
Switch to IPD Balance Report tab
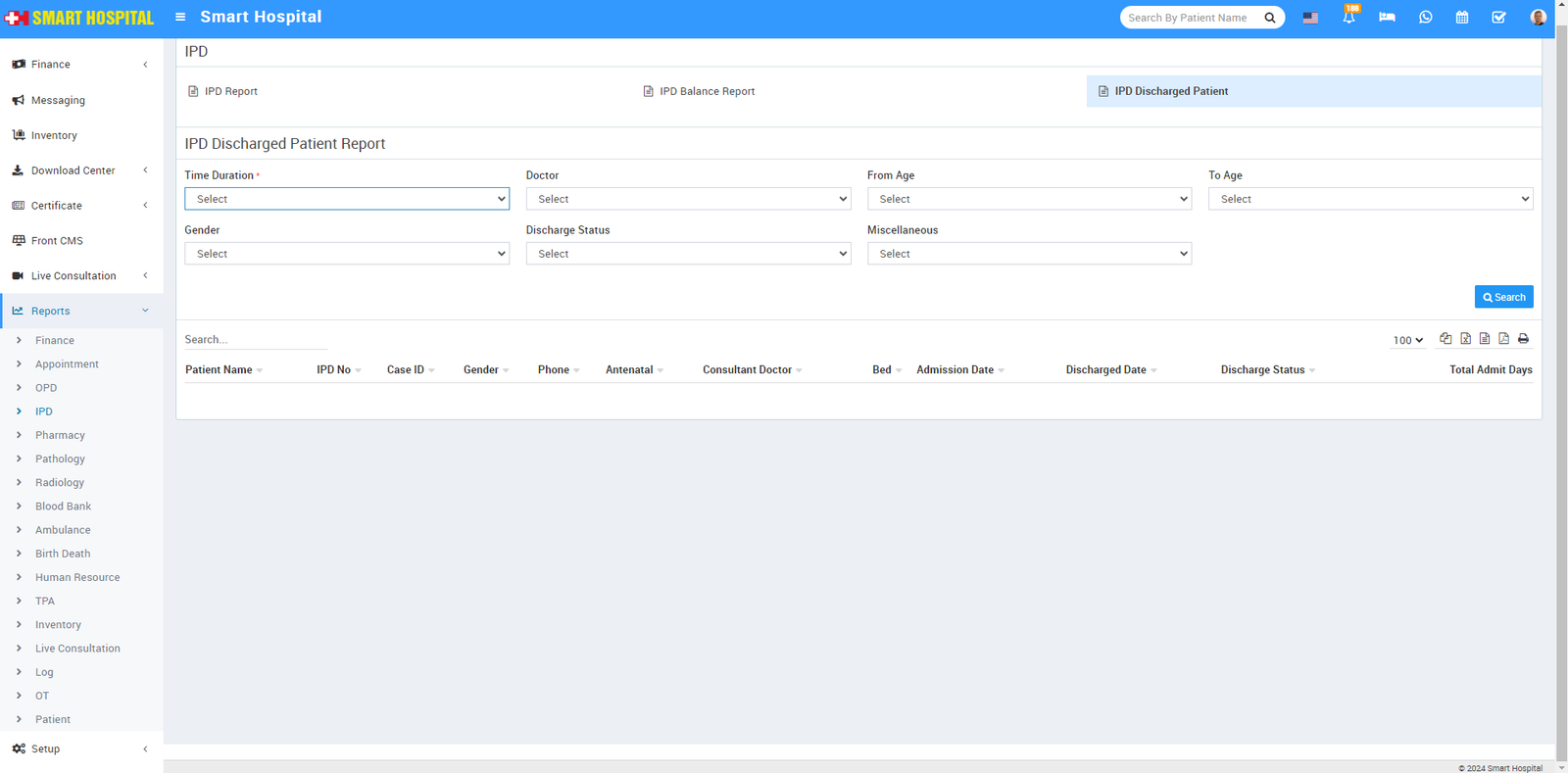[707, 91]
